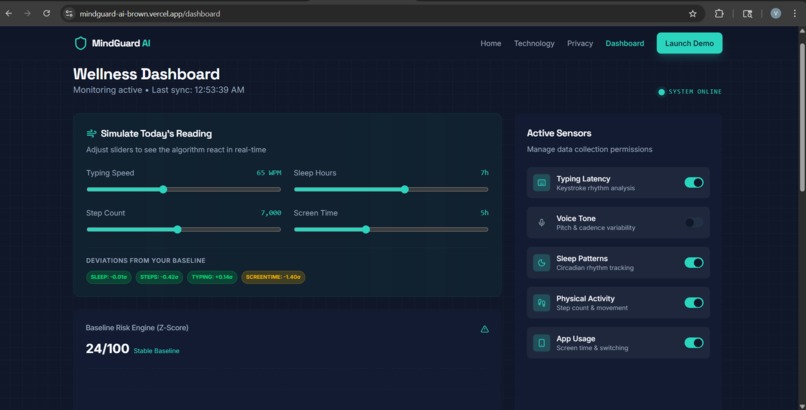
Task: Click the 7h sleep hours value
Action: (x=484, y=173)
